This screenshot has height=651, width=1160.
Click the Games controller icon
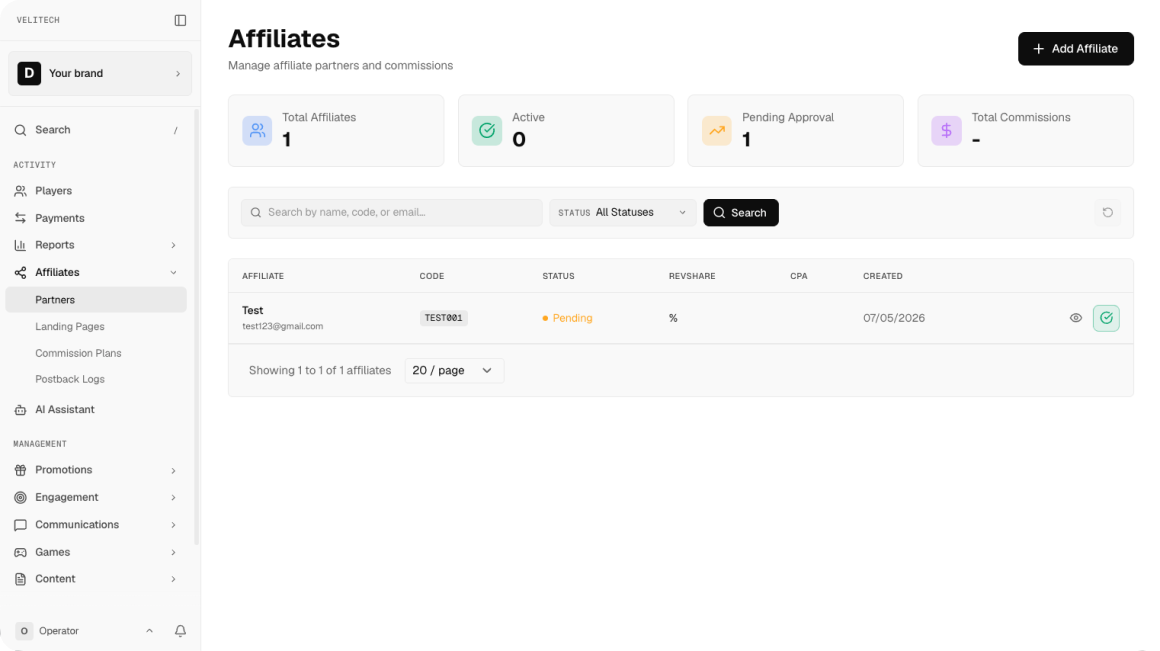[20, 552]
